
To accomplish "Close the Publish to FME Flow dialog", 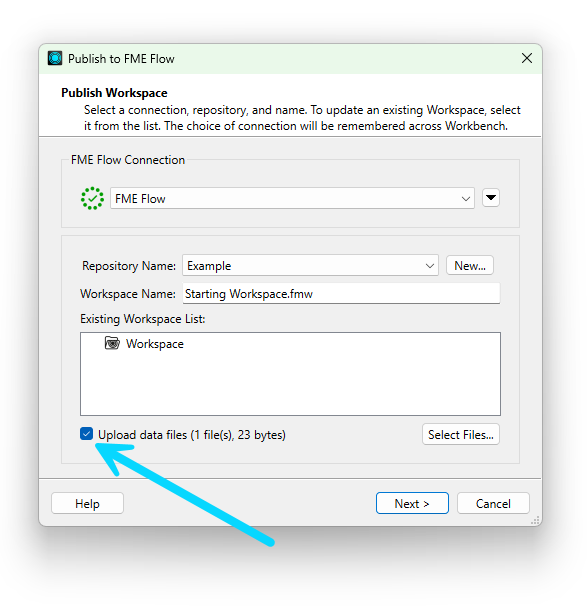I will pyautogui.click(x=527, y=58).
